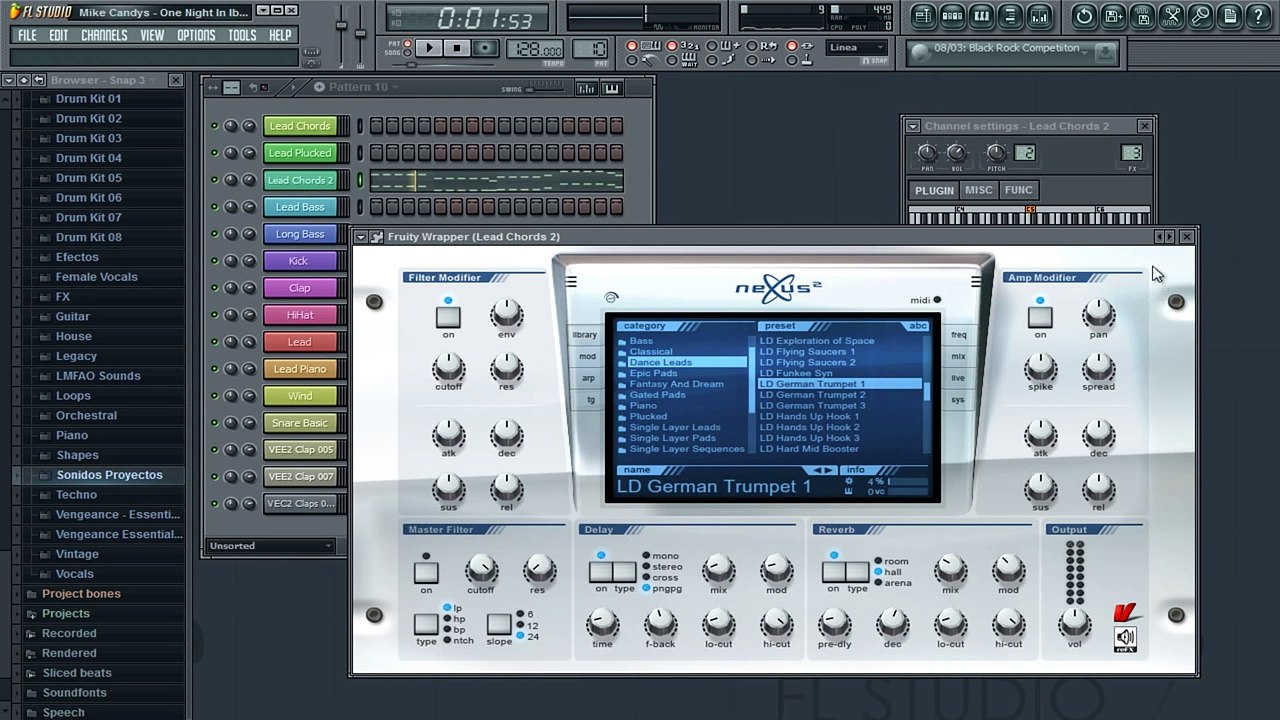Open the browser view toolbar icon
The height and width of the screenshot is (720, 1280).
[1010, 16]
